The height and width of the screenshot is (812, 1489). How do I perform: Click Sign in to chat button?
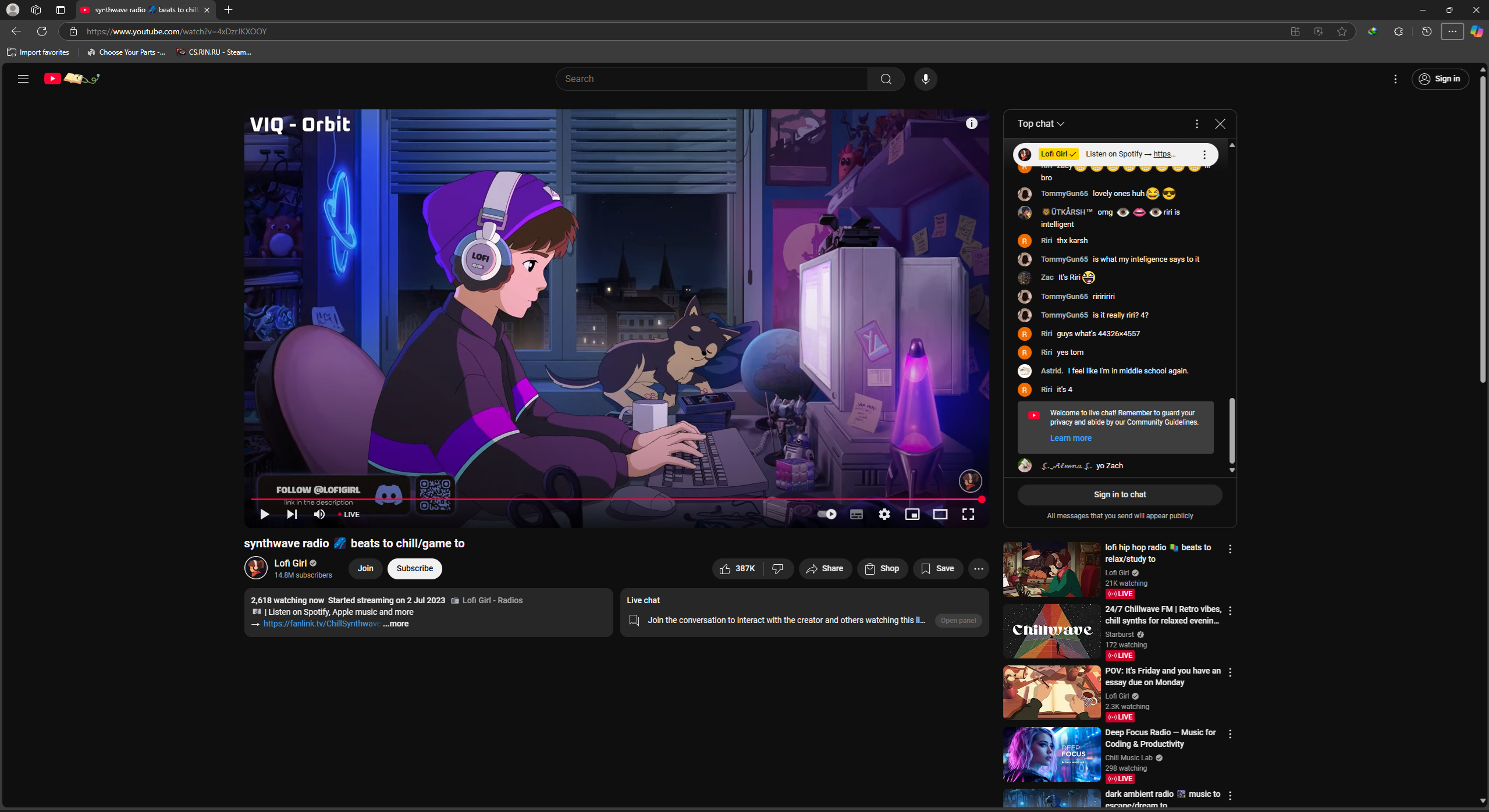pos(1120,494)
